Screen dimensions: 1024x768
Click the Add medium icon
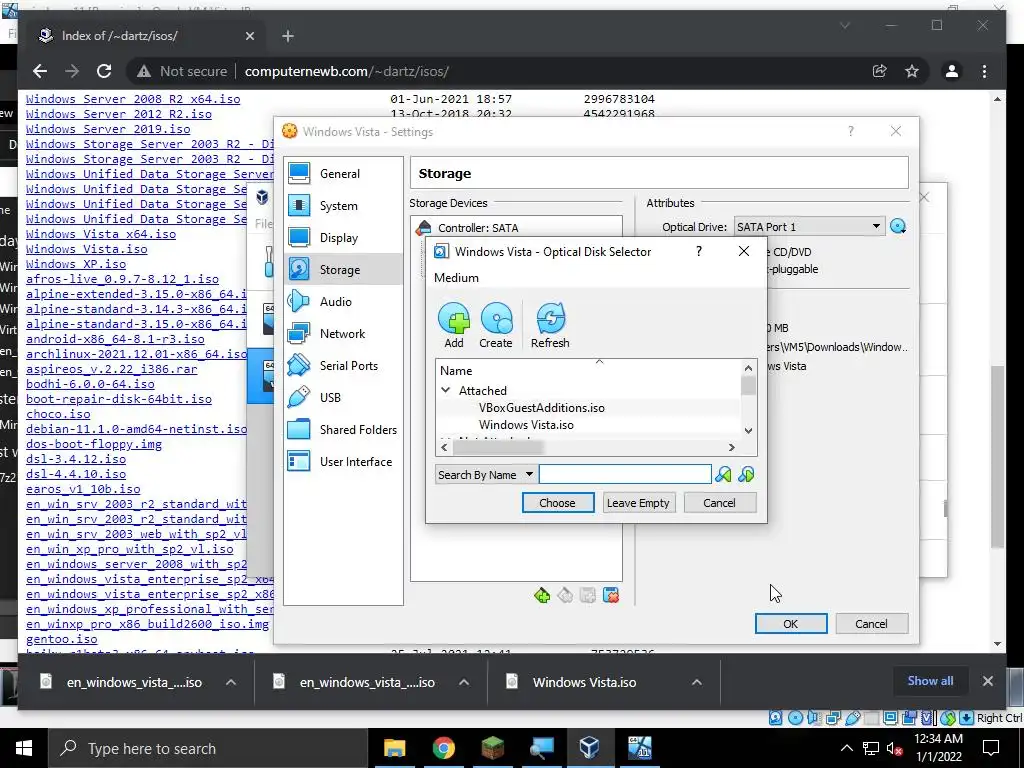454,319
